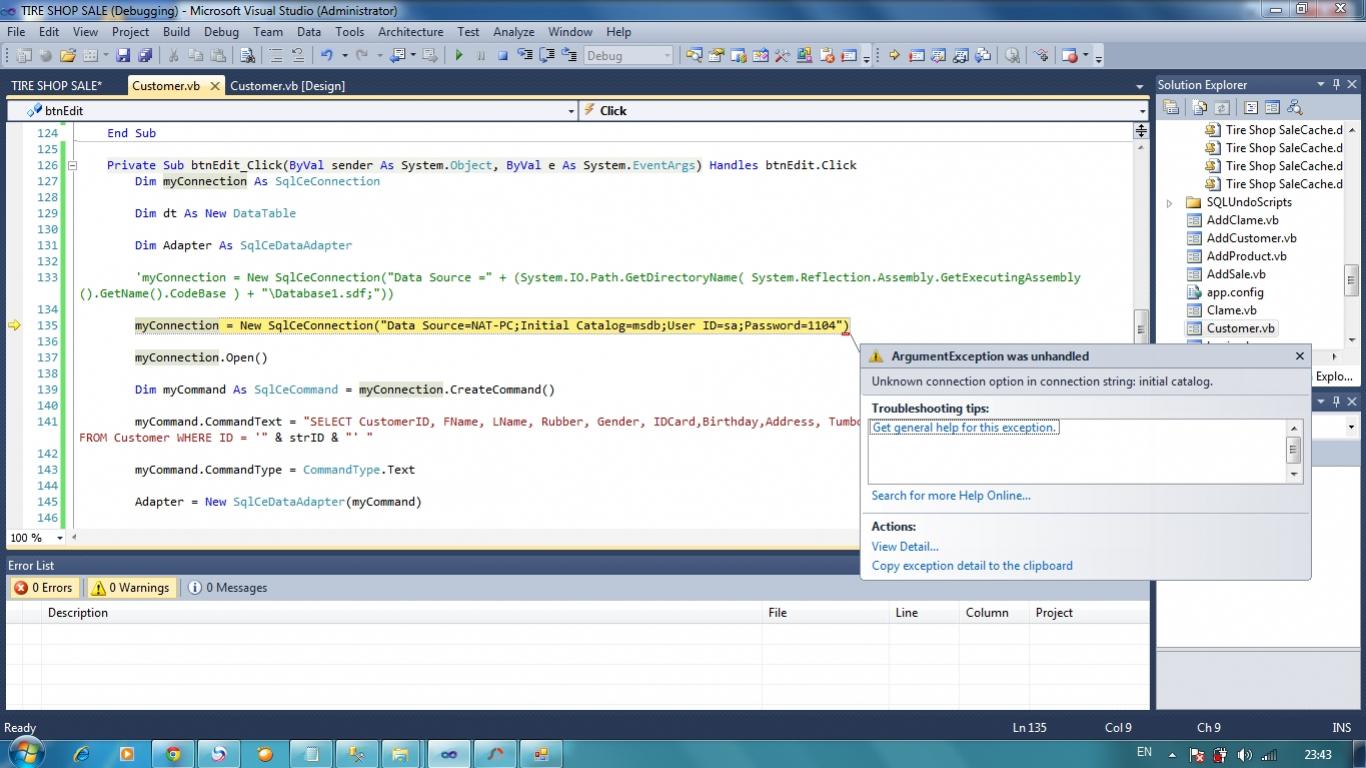Click Copy exception detail to the clipboard

tap(972, 565)
